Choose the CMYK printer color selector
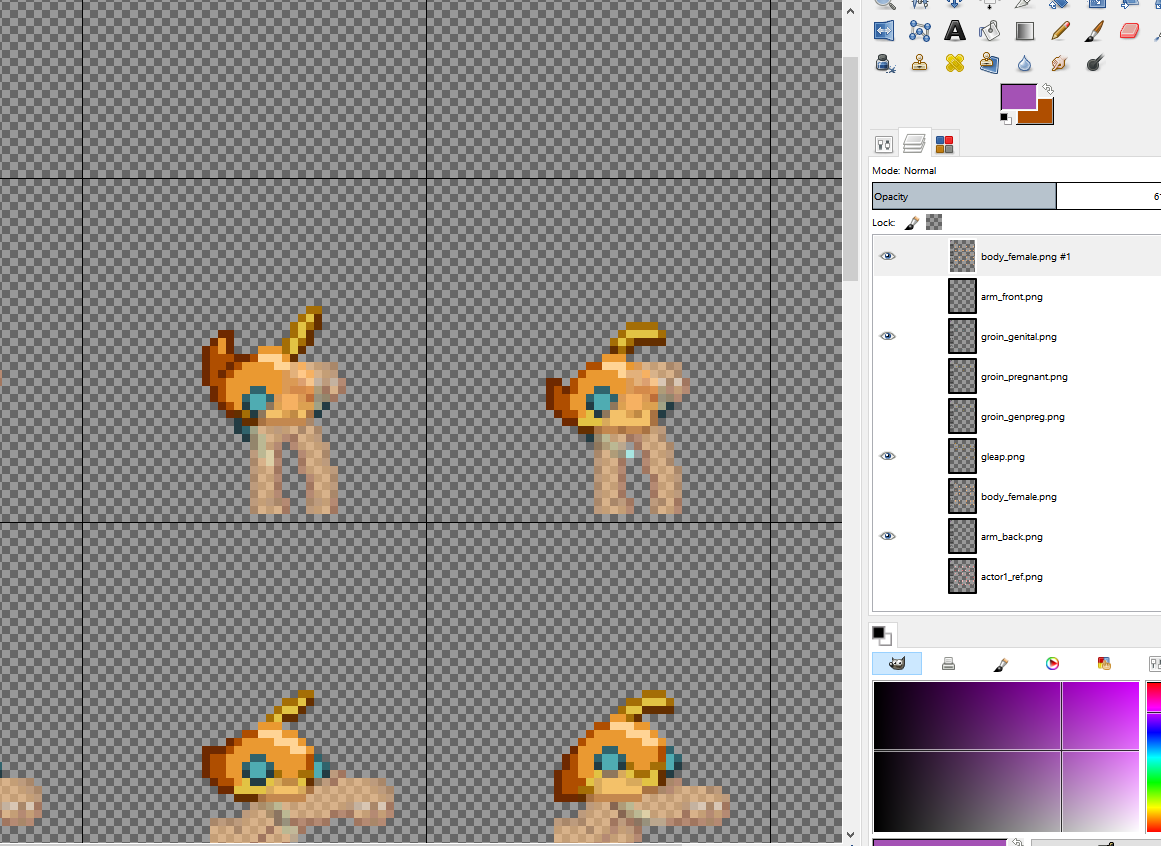Screen dimensions: 1161x846 [x=948, y=663]
